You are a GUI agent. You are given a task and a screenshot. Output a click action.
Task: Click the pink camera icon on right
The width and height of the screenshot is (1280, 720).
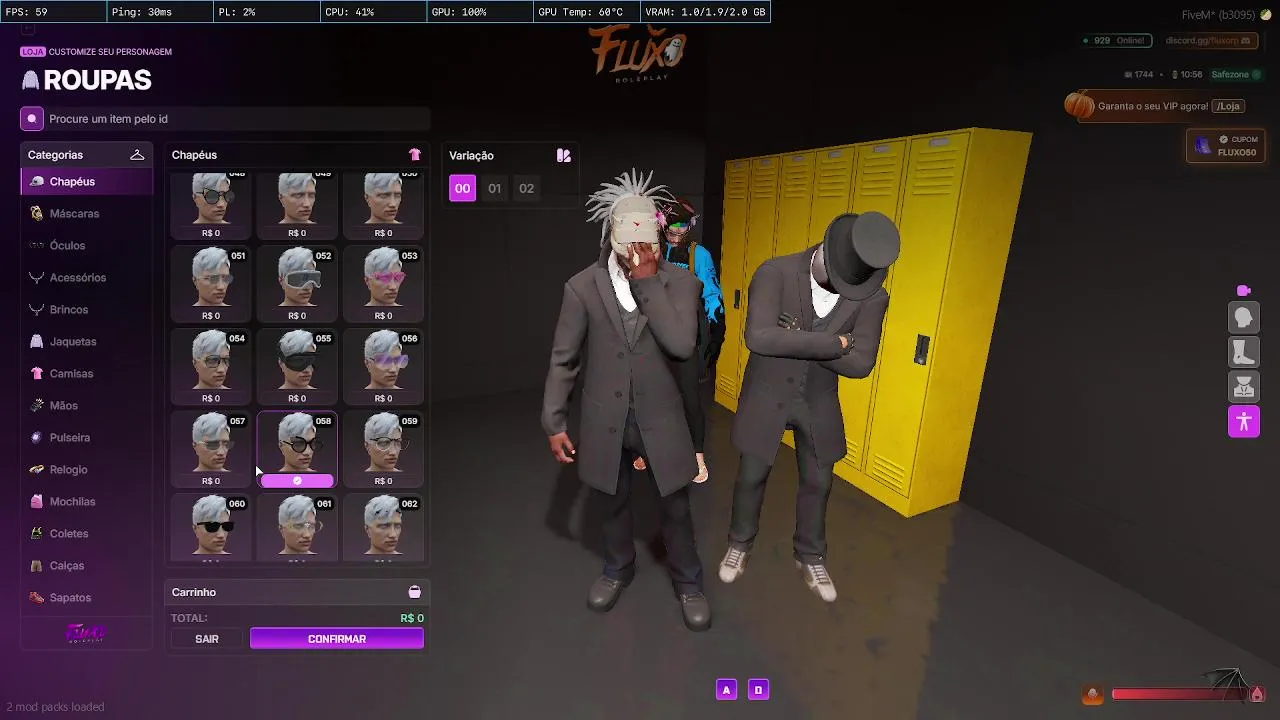coord(1243,291)
